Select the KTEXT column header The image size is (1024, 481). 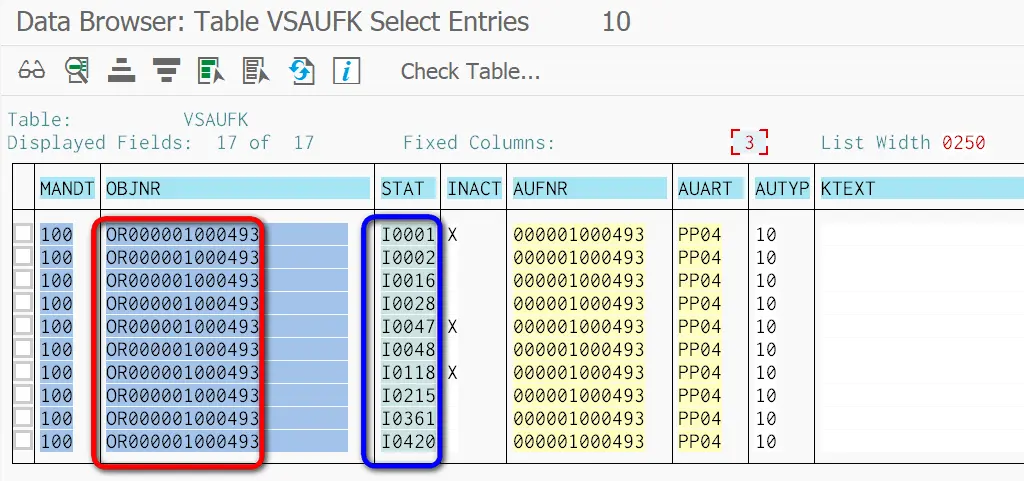[x=921, y=189]
